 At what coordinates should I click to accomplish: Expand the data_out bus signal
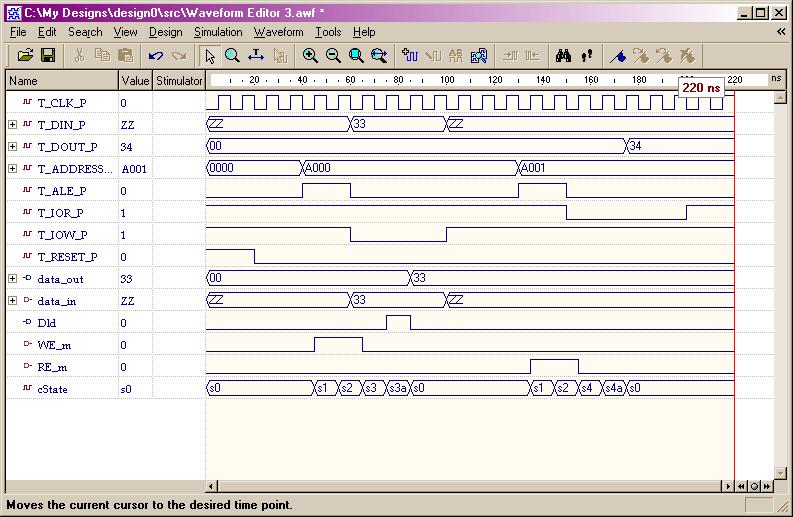point(12,279)
